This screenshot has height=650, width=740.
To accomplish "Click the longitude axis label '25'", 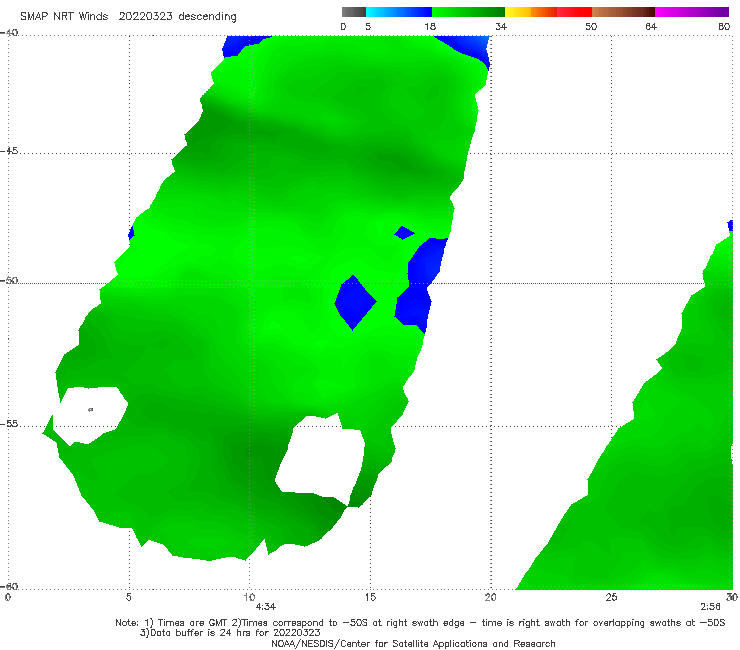I will (x=611, y=597).
